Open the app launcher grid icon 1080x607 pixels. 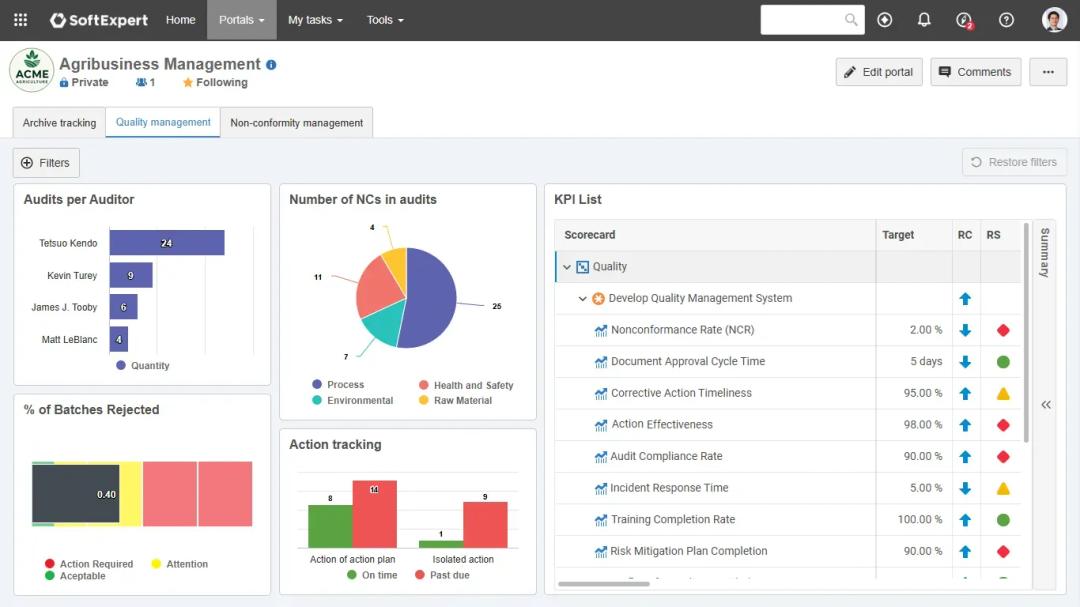tap(20, 20)
